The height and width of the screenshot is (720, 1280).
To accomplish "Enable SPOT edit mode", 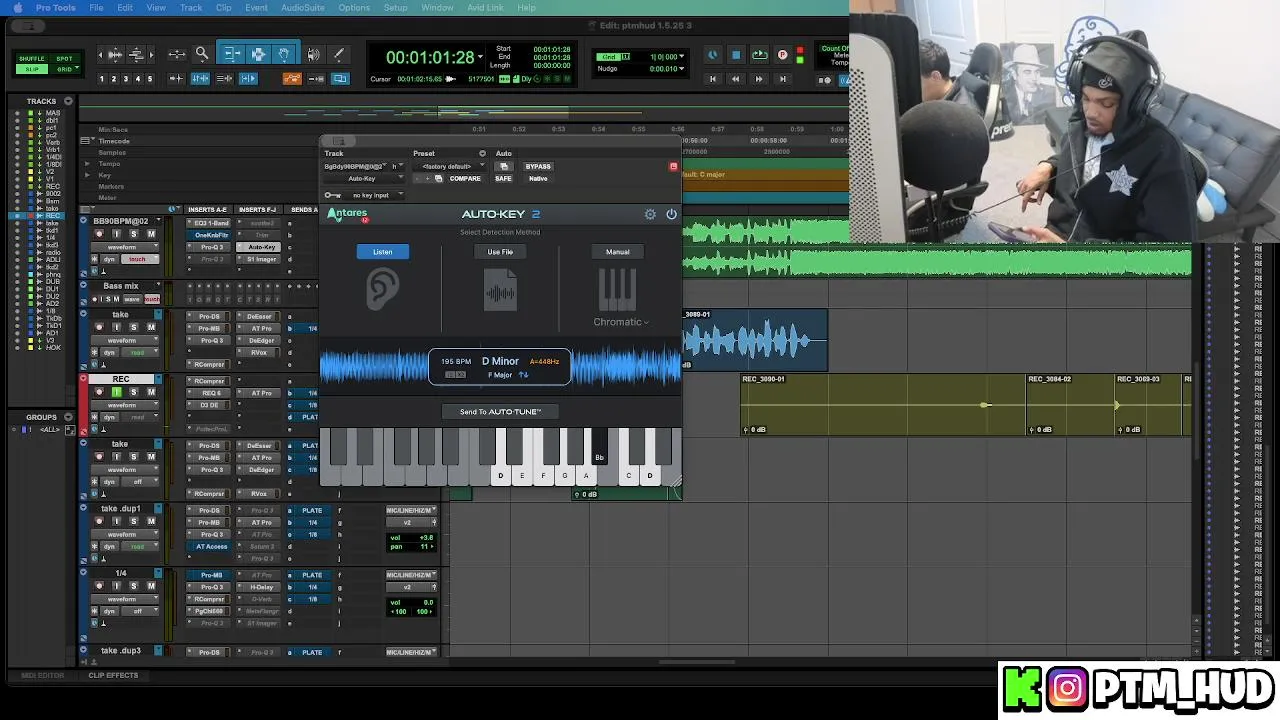I will click(64, 59).
